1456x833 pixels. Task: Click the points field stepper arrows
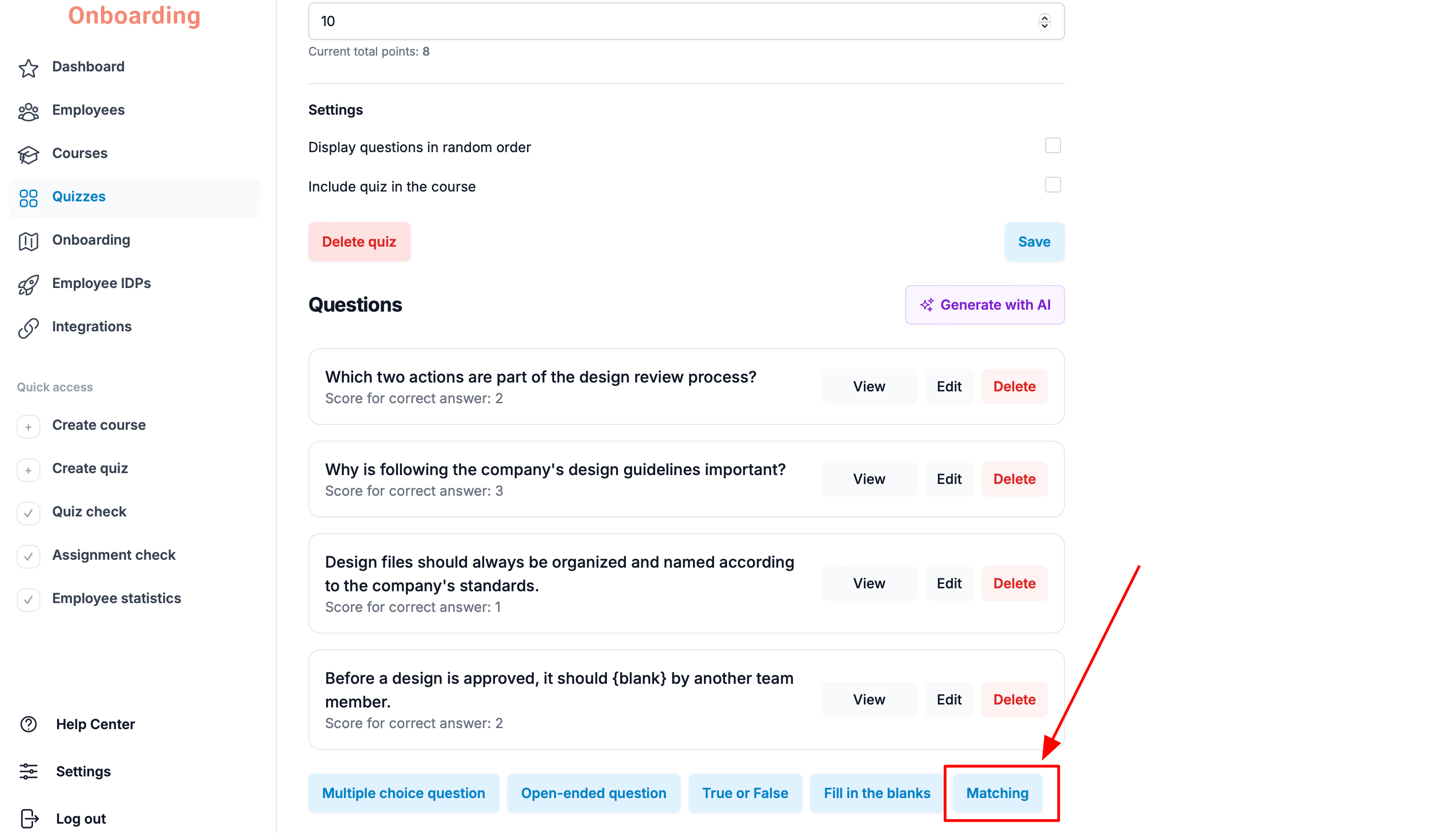[1044, 21]
